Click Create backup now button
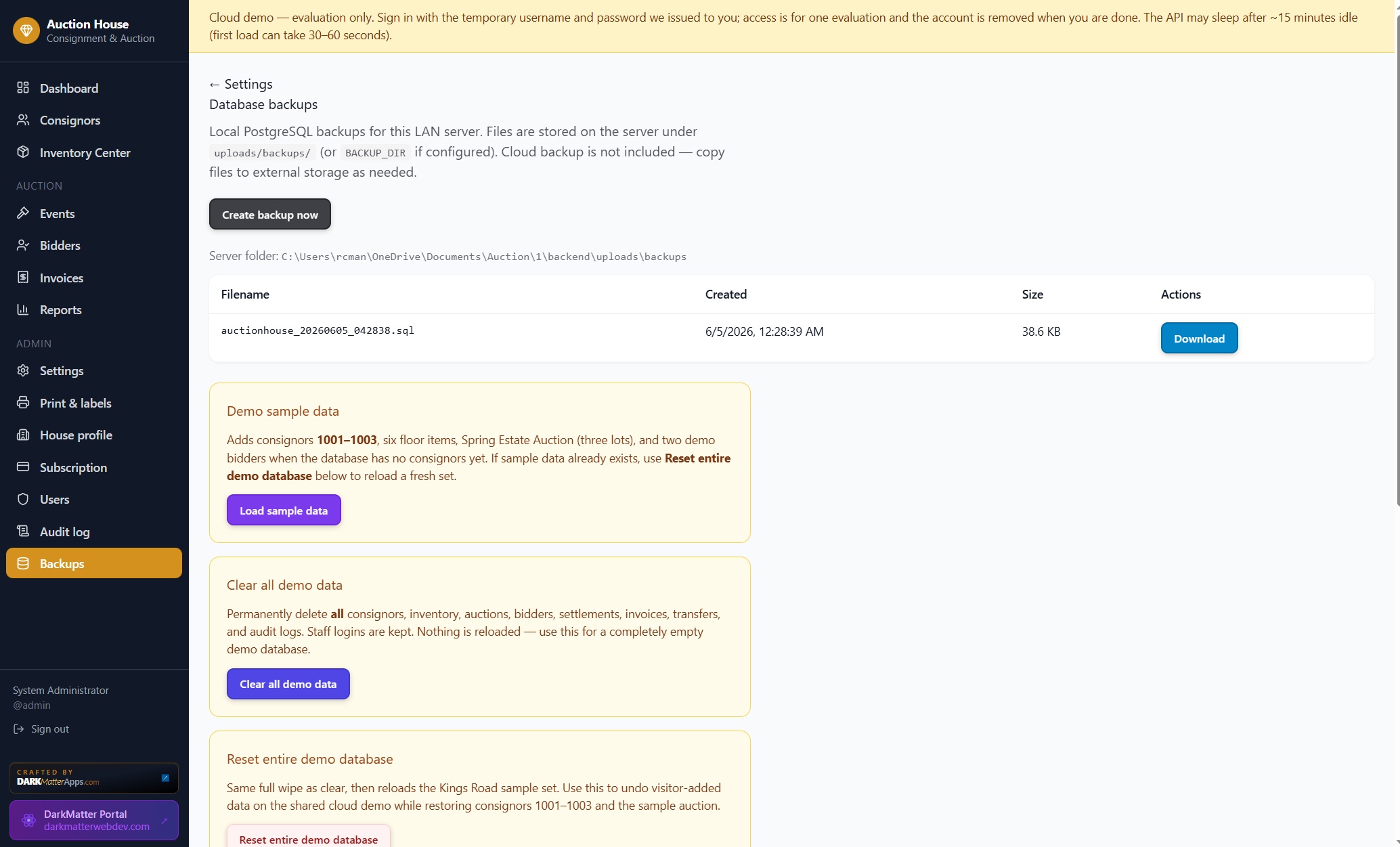 point(270,215)
